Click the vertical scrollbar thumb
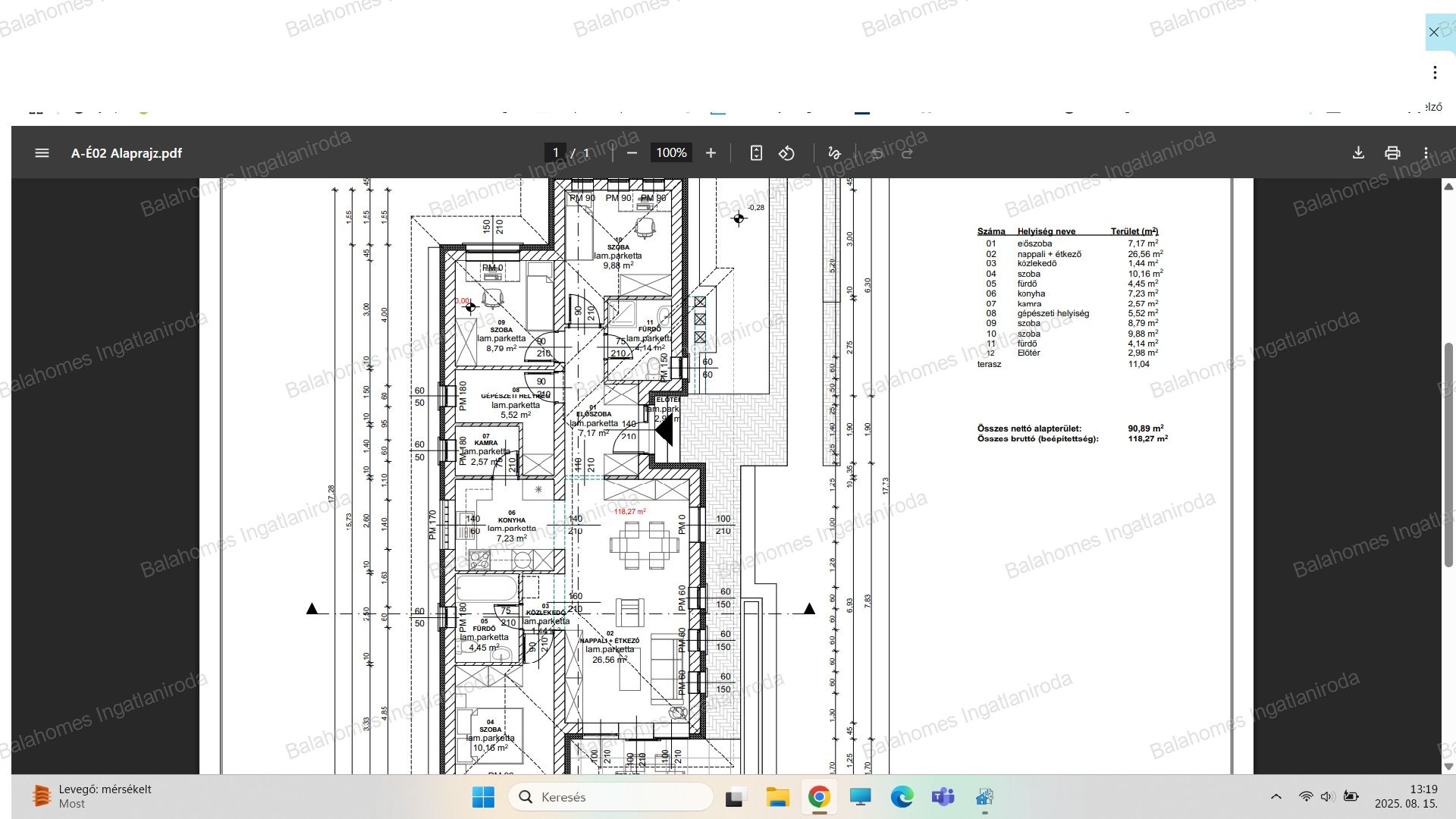The image size is (1456, 819). (1448, 455)
